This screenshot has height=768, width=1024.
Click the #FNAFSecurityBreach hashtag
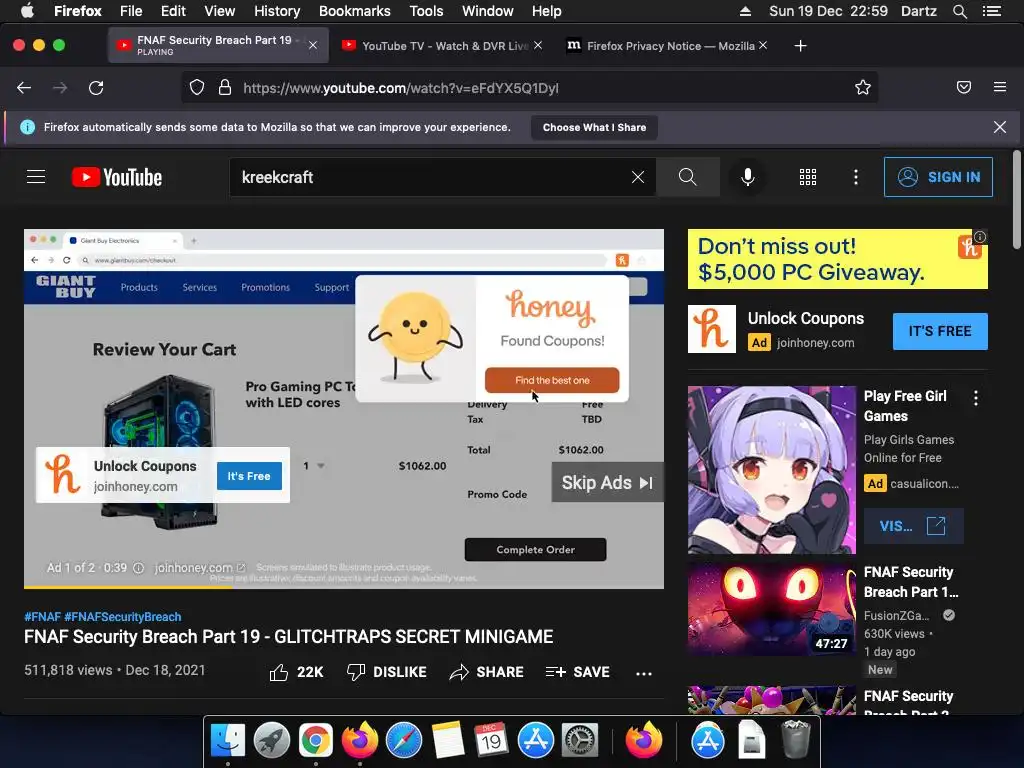123,616
